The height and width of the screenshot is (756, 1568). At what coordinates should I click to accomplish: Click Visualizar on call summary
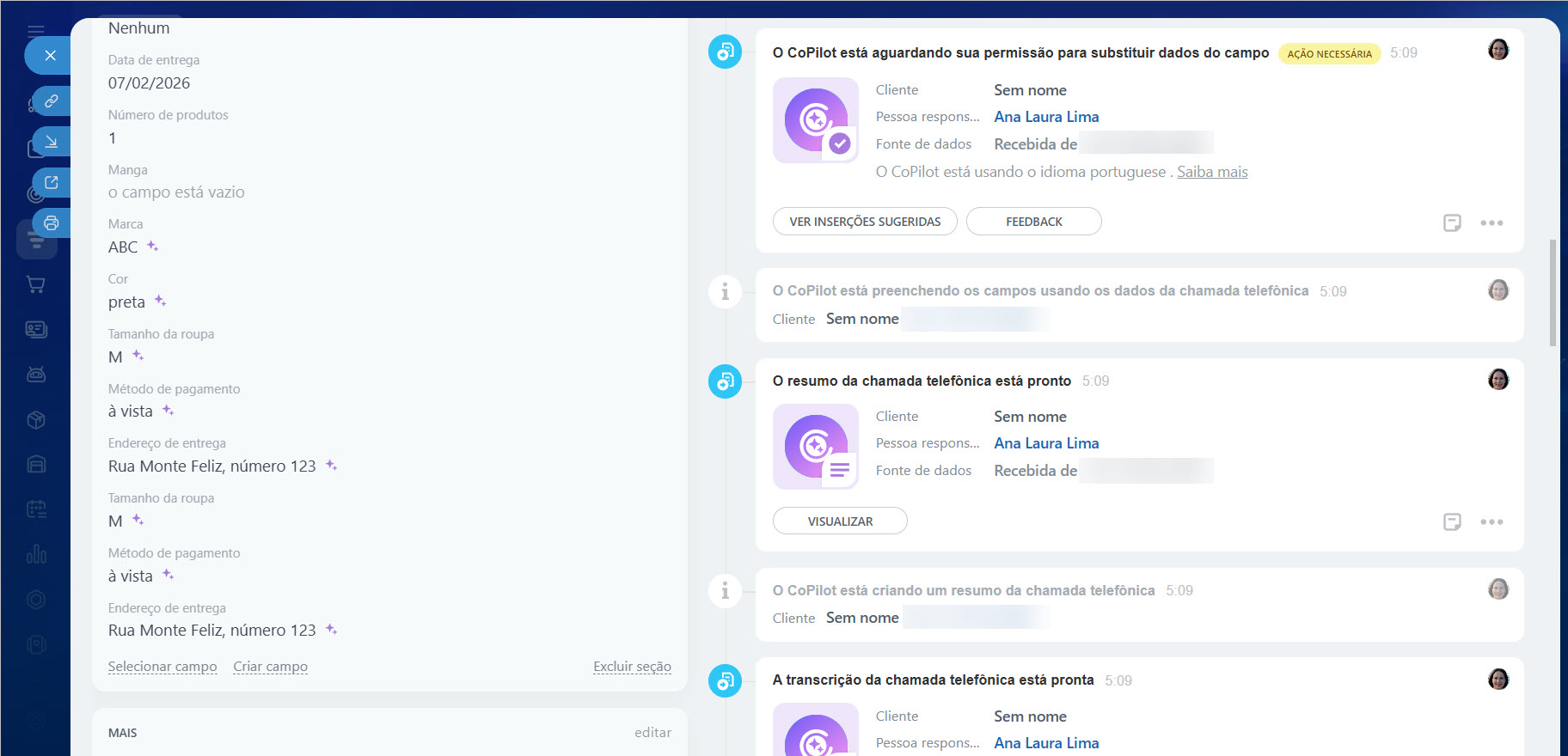(840, 521)
